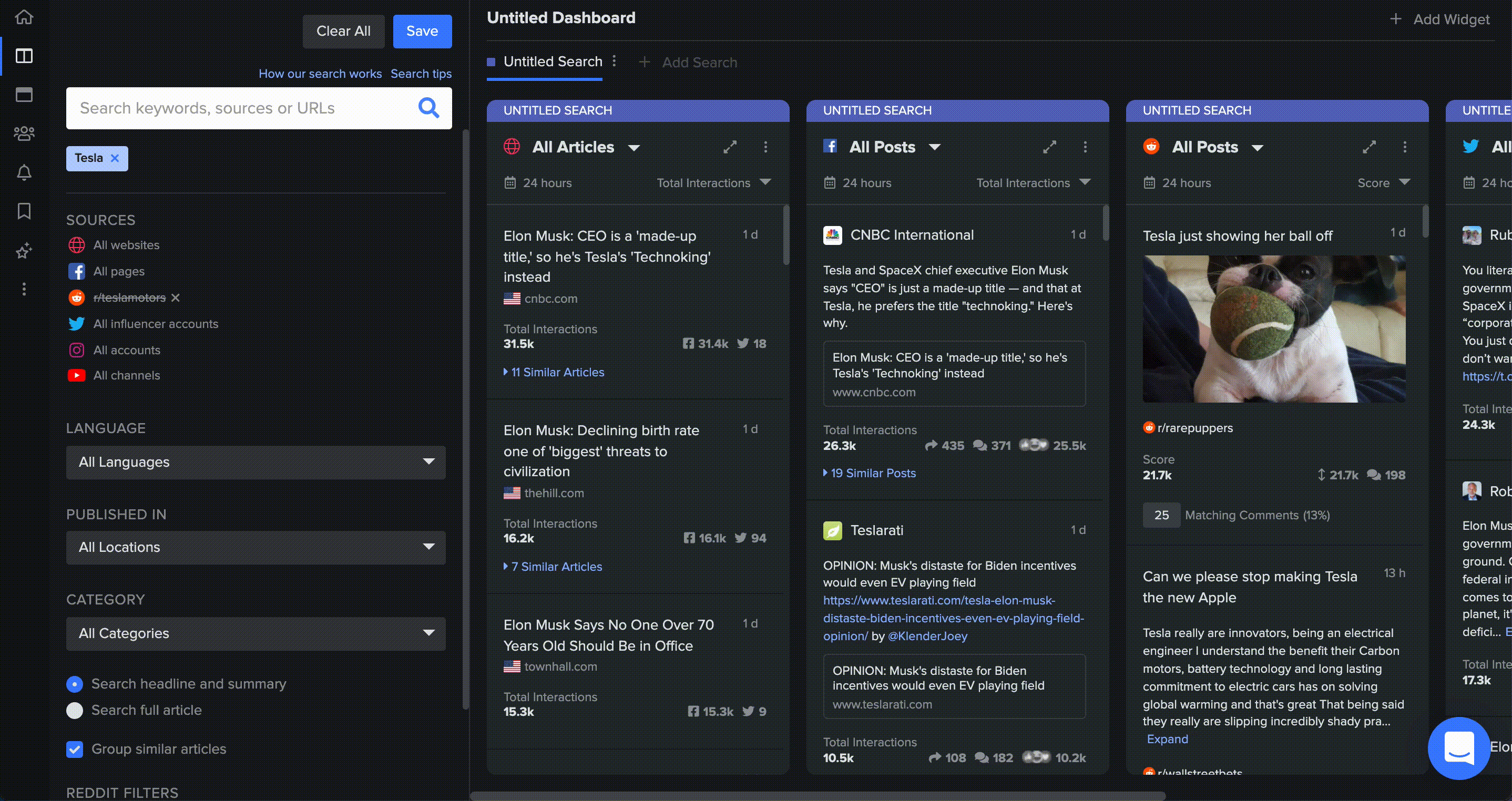Click the All Articles widget scrollbar
This screenshot has width=1512, height=801.
786,235
